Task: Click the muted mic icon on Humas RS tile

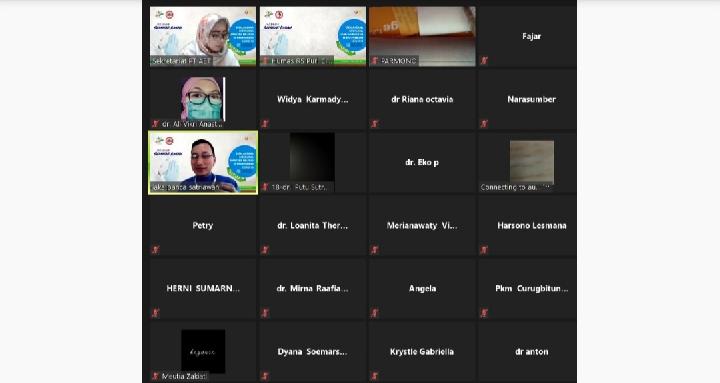Action: tap(265, 61)
